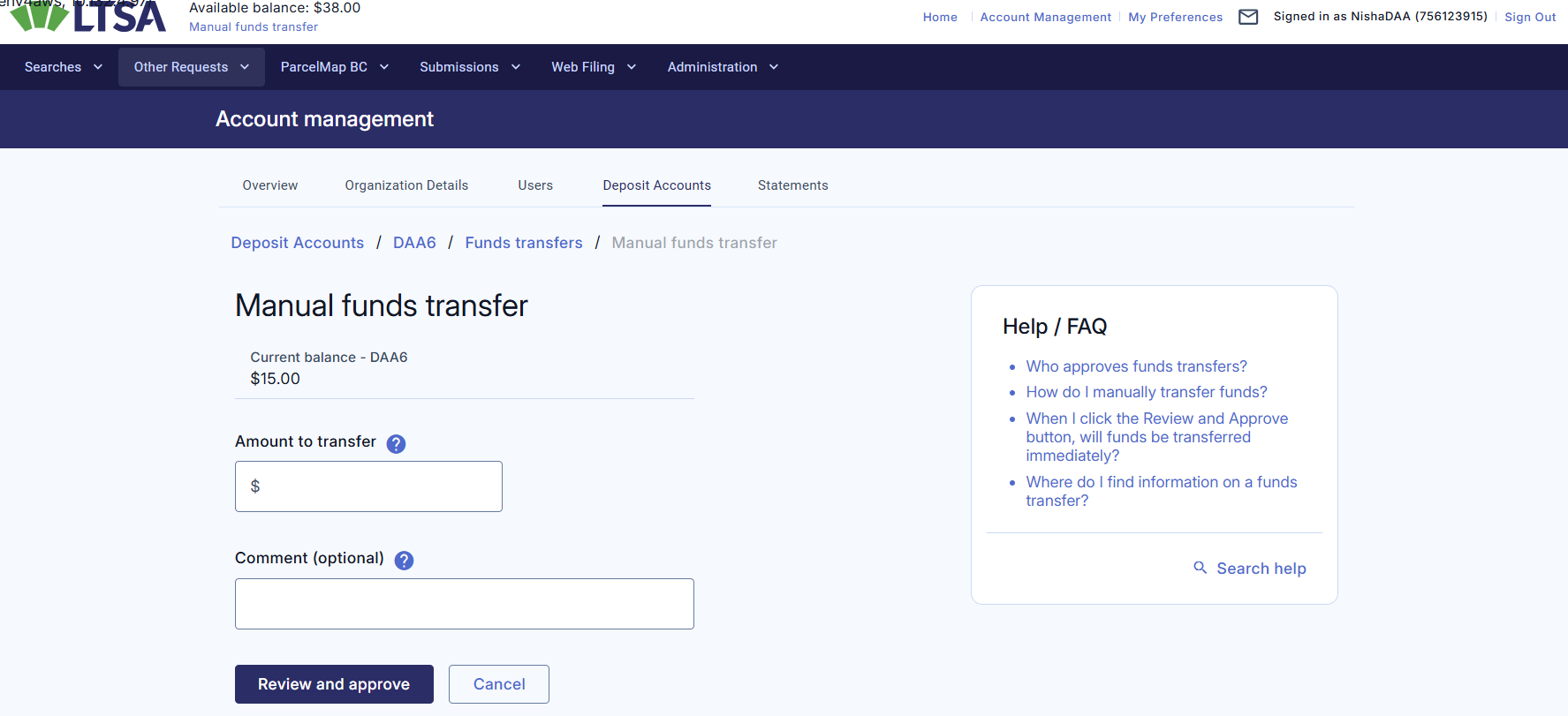Image resolution: width=1568 pixels, height=716 pixels.
Task: Expand the Searches dropdown menu
Action: coord(63,67)
